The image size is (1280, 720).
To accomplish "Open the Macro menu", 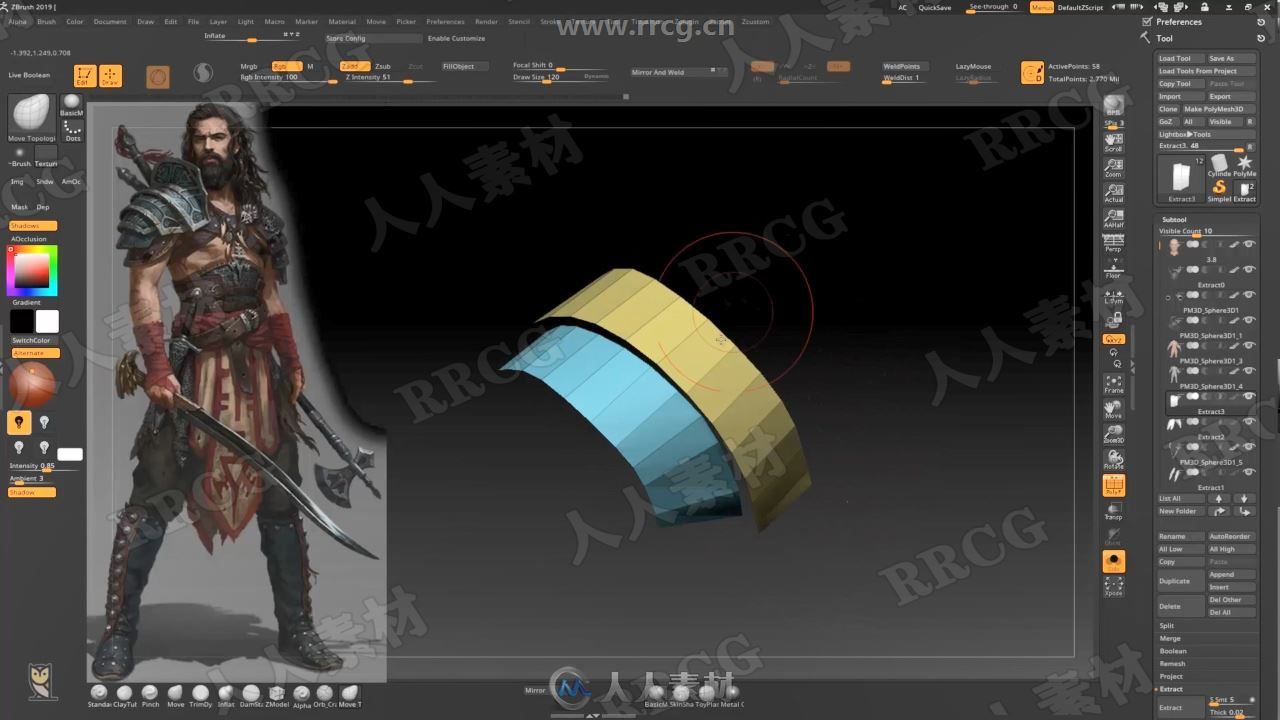I will coord(274,21).
